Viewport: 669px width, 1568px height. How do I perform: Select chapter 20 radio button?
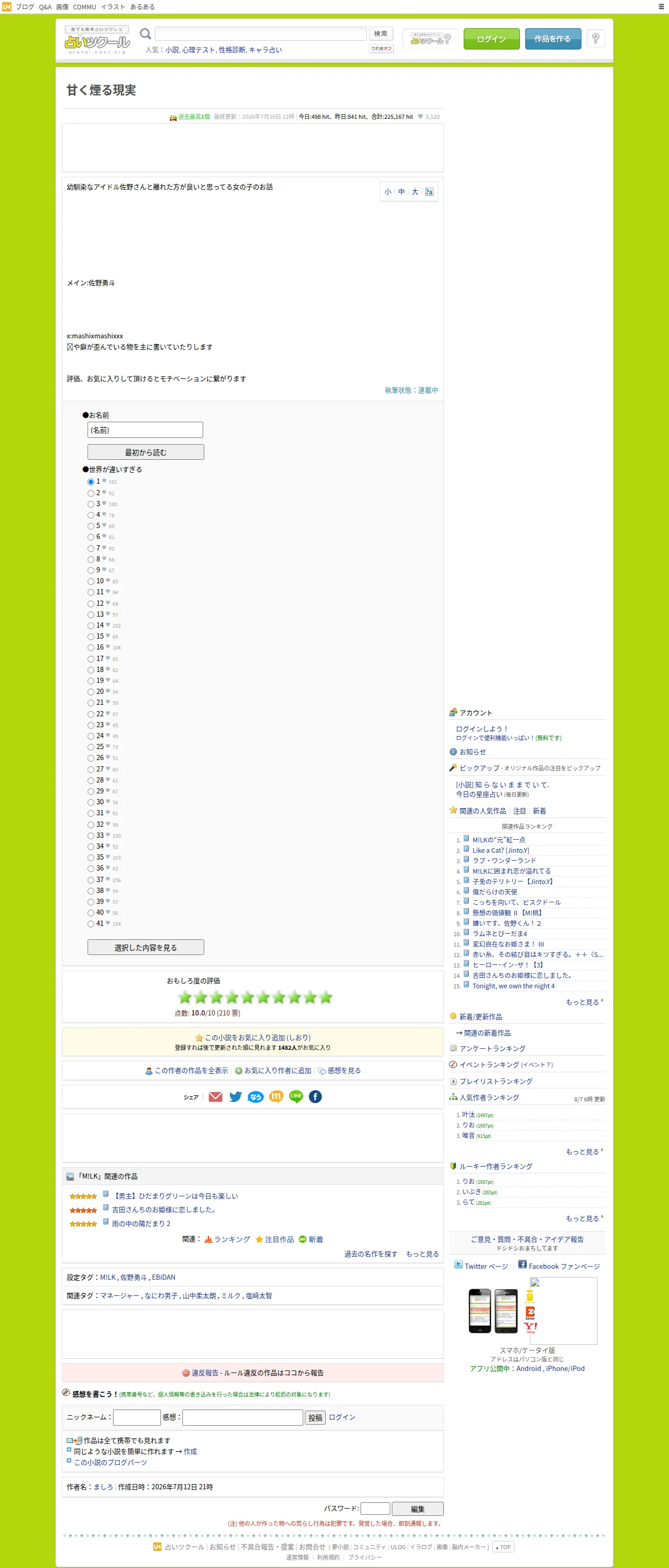pos(91,692)
